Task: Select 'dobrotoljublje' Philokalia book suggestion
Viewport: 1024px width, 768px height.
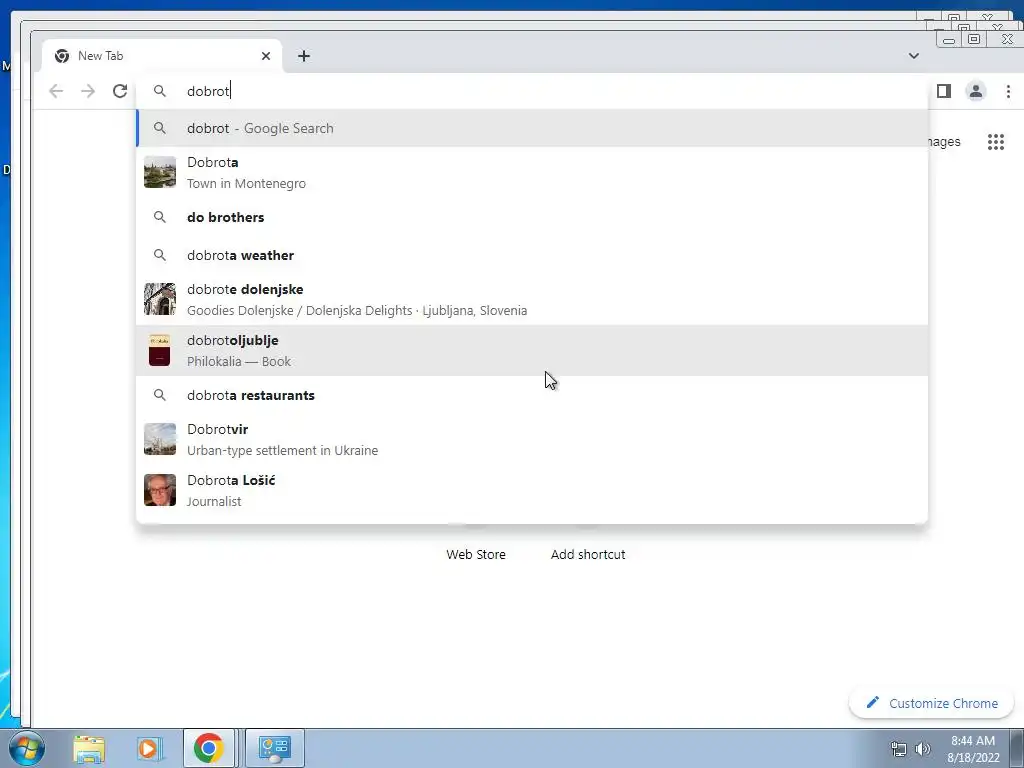Action: (532, 350)
